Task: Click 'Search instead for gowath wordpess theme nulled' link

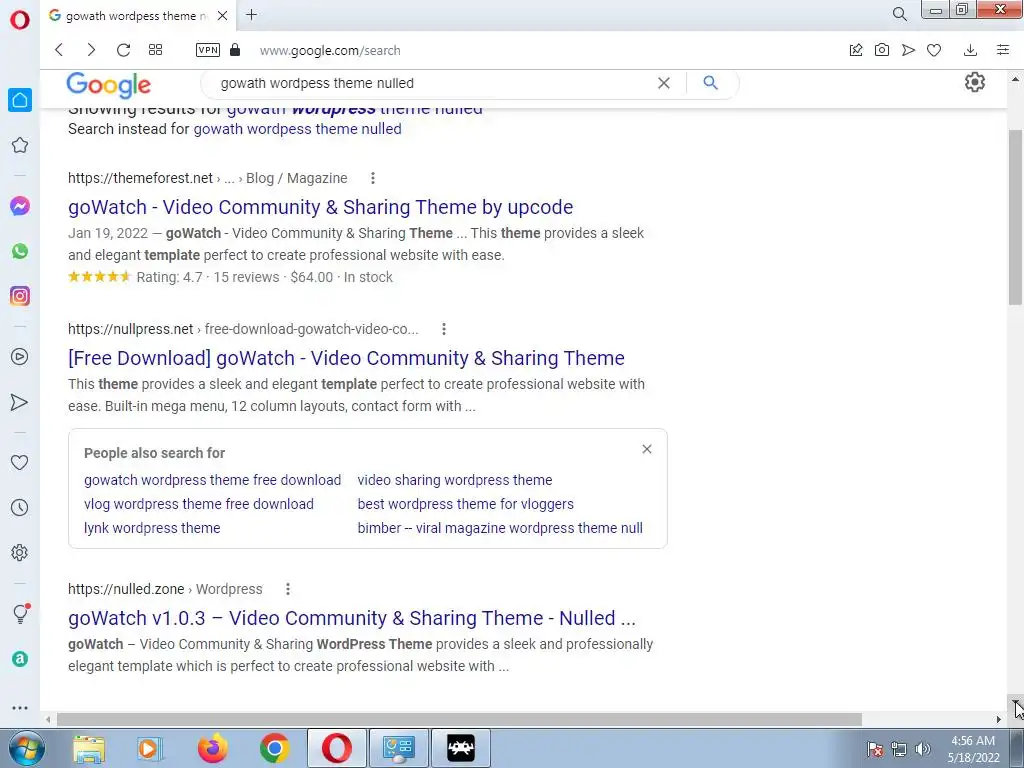Action: 297,129
